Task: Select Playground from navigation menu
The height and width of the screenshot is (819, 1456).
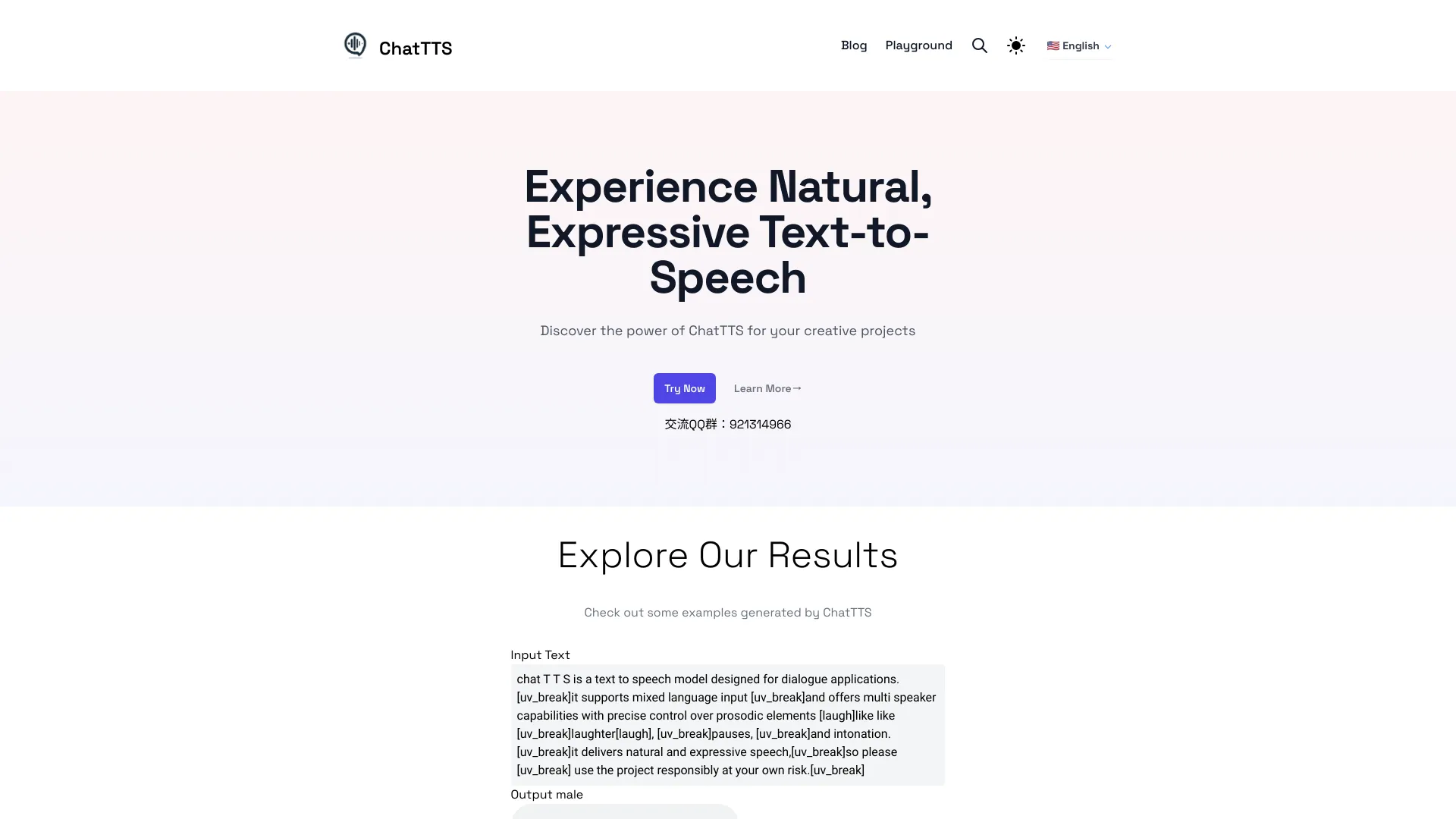Action: [919, 45]
